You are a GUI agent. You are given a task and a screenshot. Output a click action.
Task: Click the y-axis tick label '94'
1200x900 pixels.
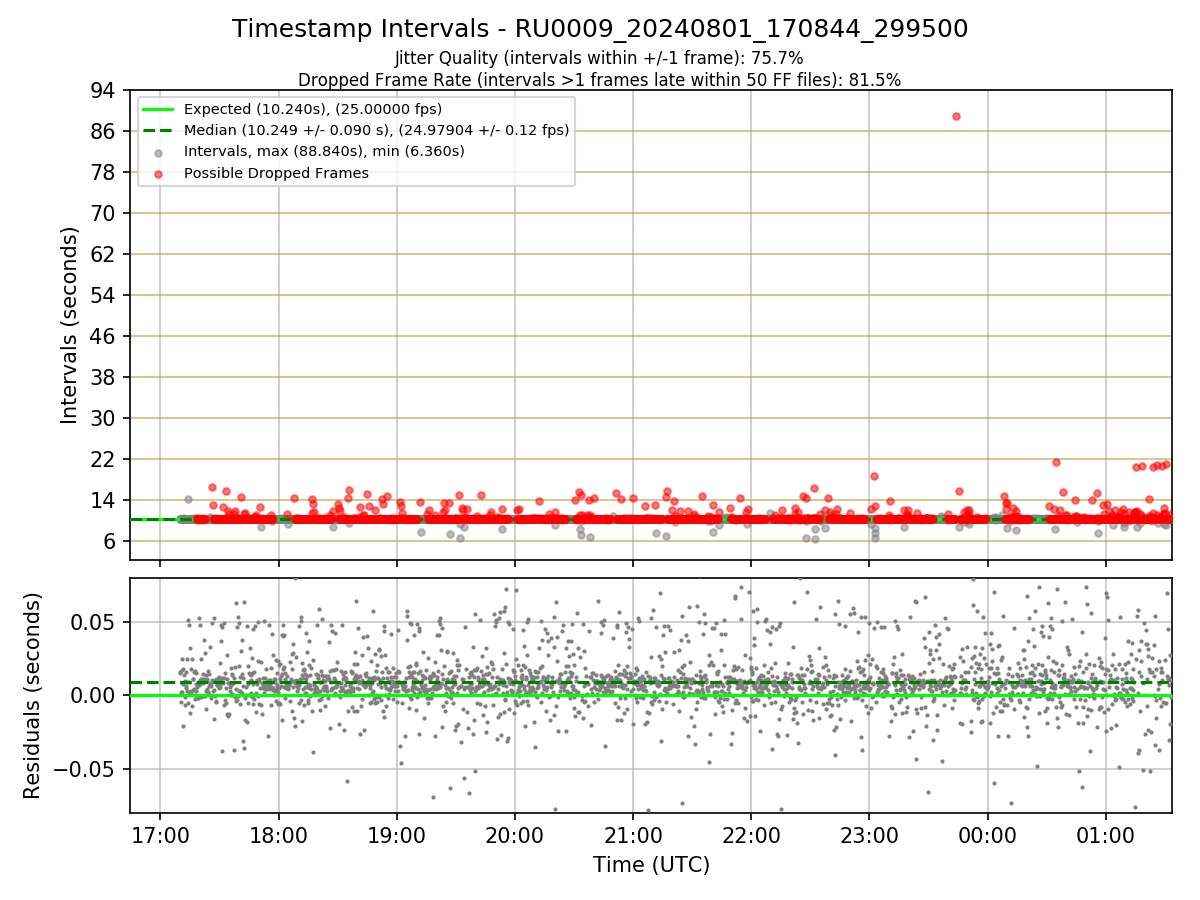103,90
